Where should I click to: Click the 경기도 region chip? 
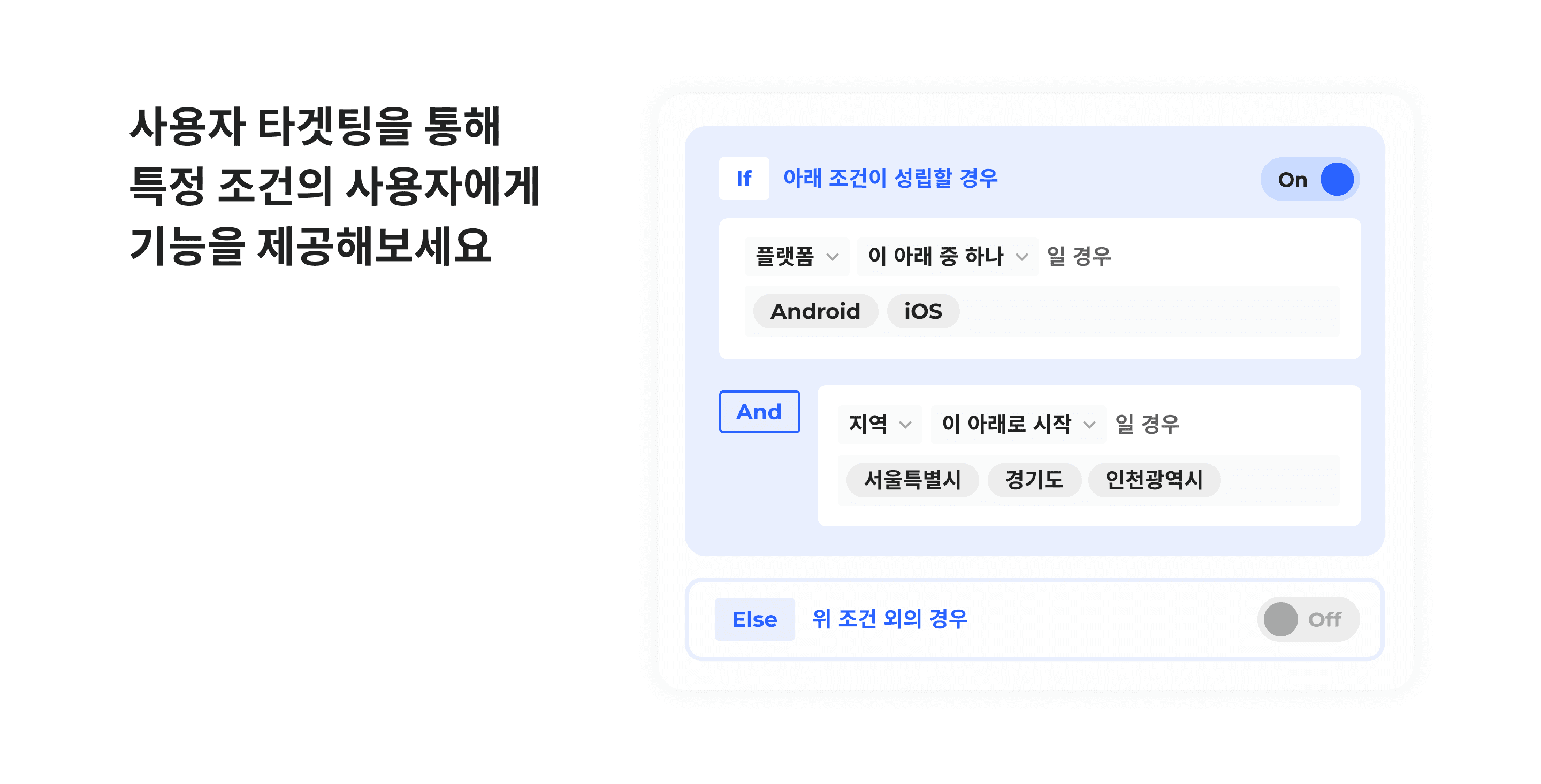pos(1034,480)
